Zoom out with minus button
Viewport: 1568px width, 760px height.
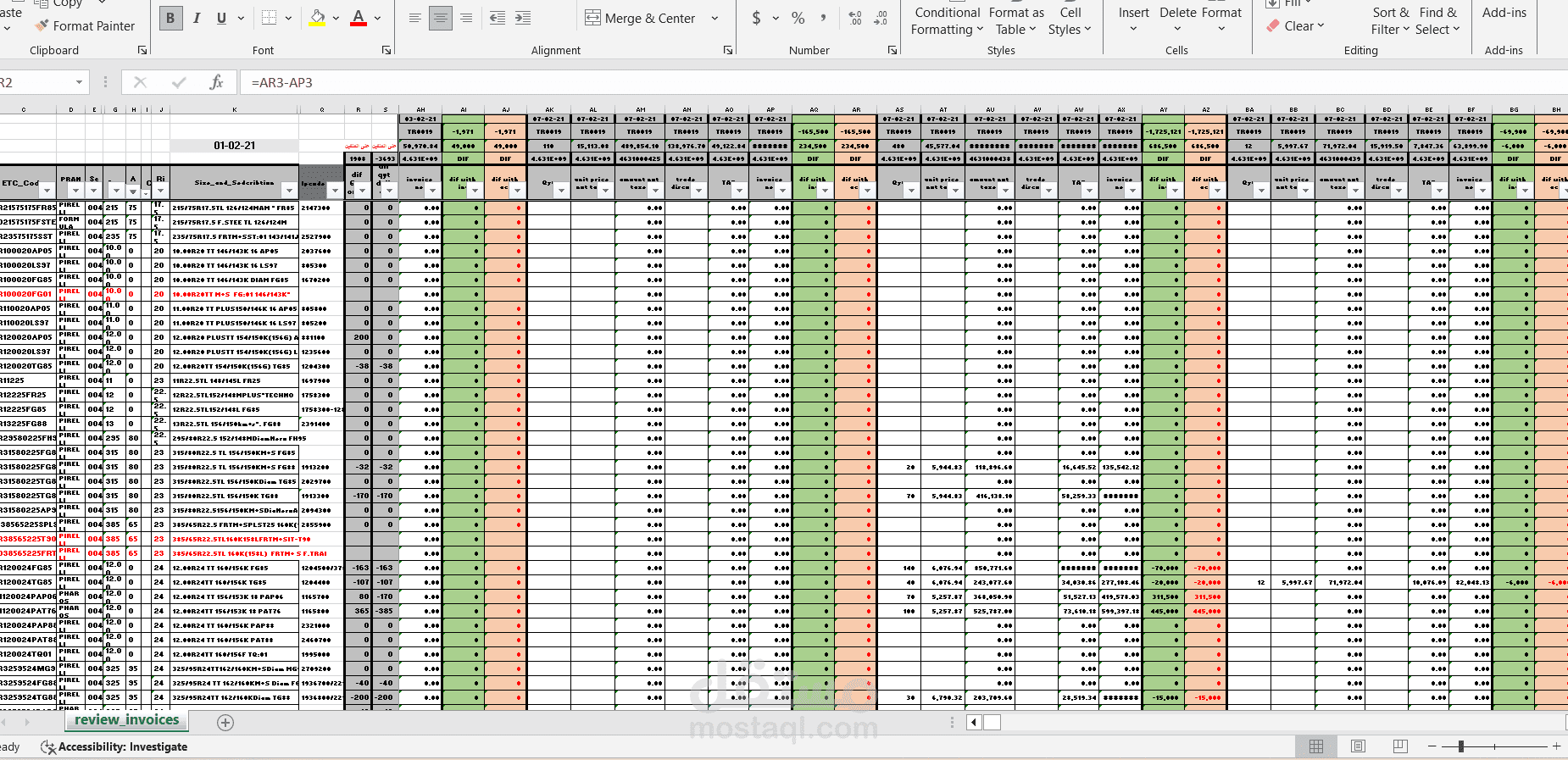(x=1432, y=746)
